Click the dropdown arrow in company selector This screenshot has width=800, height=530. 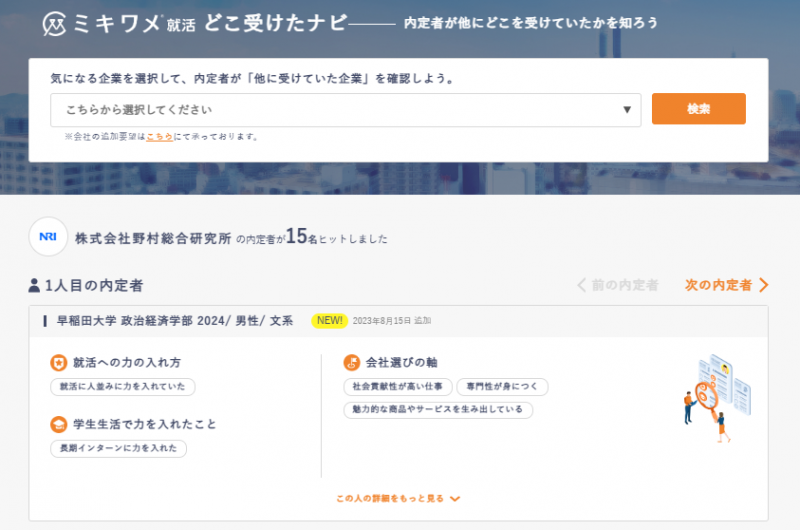pyautogui.click(x=627, y=110)
